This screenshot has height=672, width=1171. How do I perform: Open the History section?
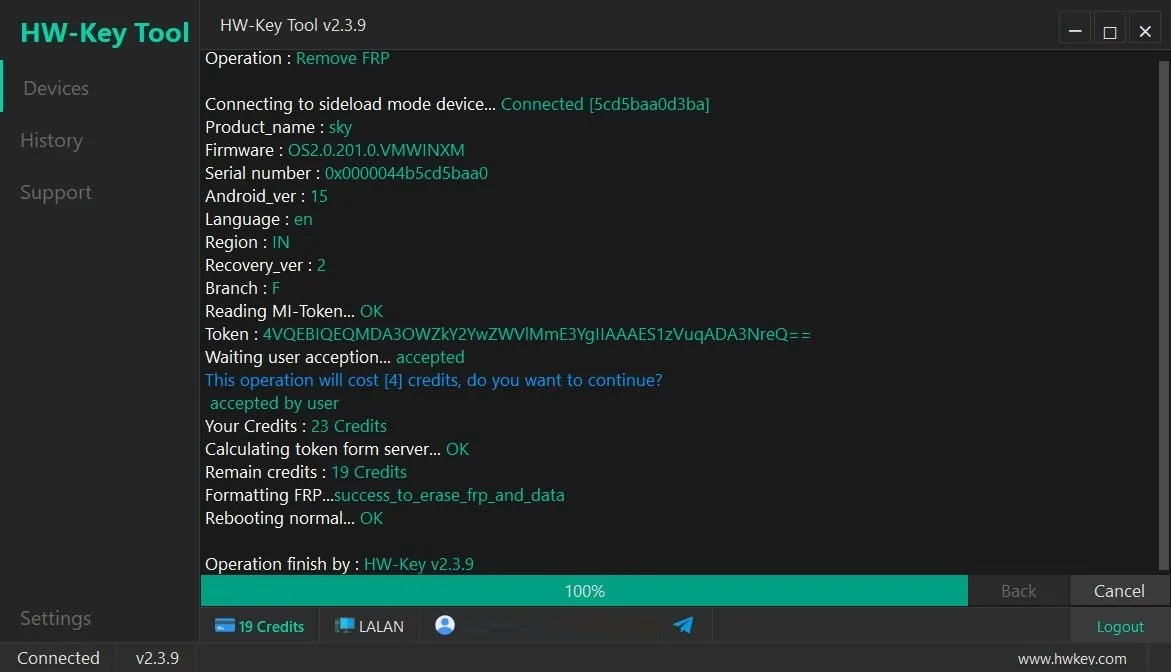(x=52, y=140)
